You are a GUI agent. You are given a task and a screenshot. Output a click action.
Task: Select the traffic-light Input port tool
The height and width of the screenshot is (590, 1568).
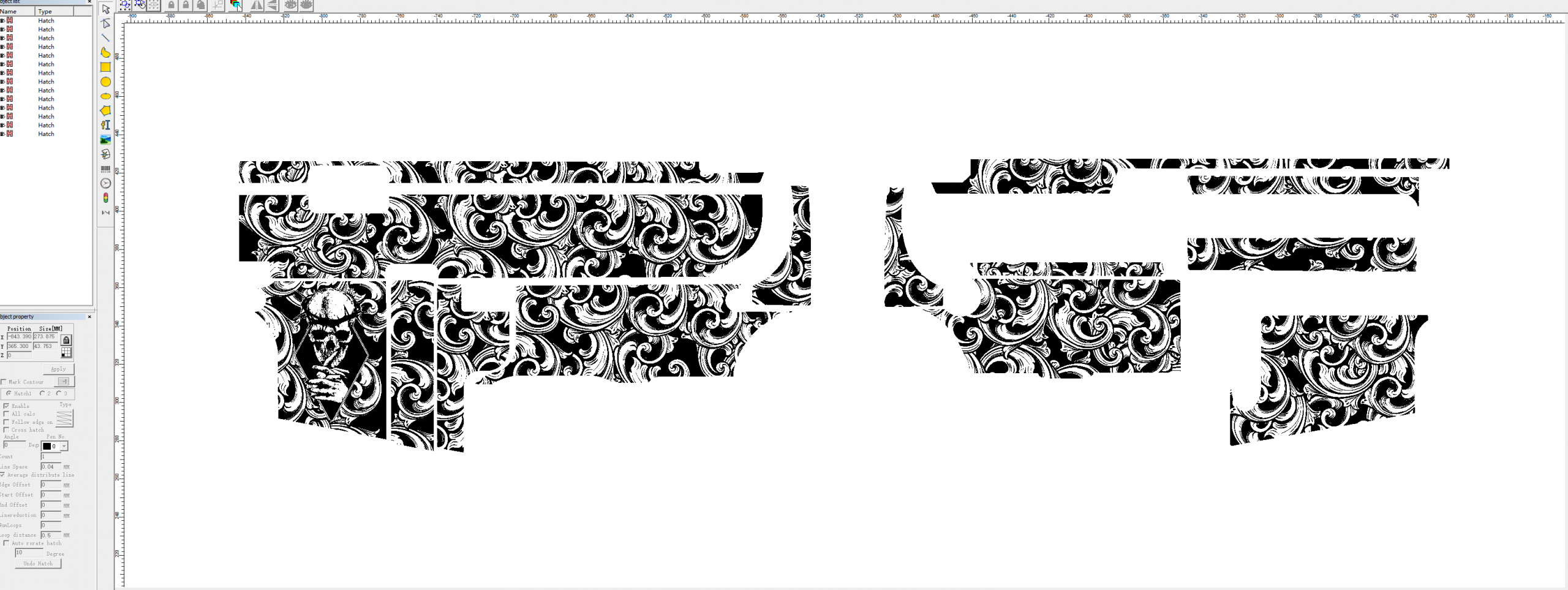105,198
